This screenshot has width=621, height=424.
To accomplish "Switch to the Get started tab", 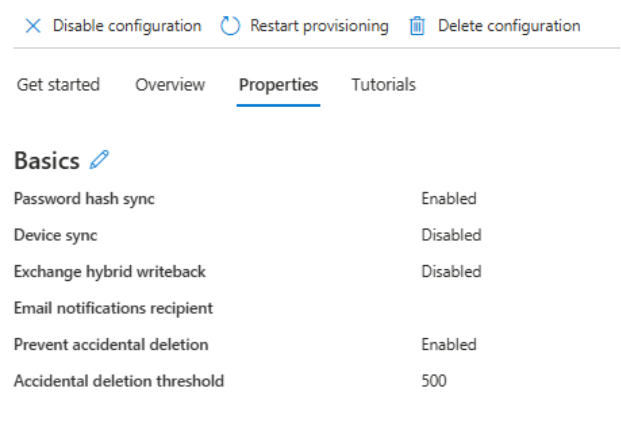I will tap(58, 85).
